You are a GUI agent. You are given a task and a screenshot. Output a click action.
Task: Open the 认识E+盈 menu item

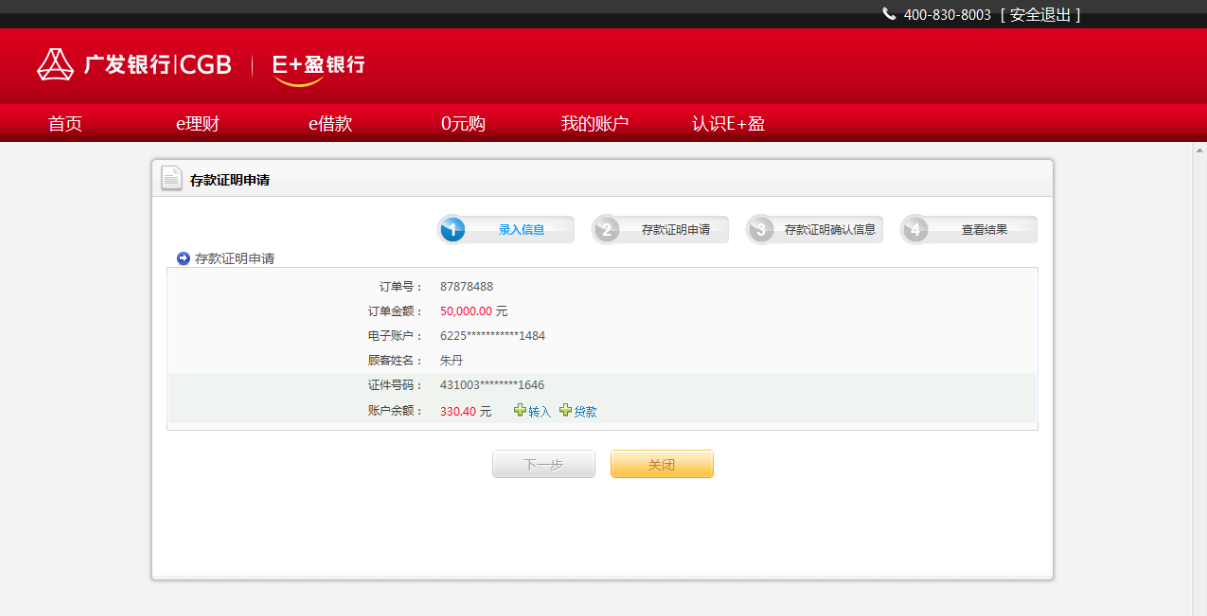tap(728, 124)
